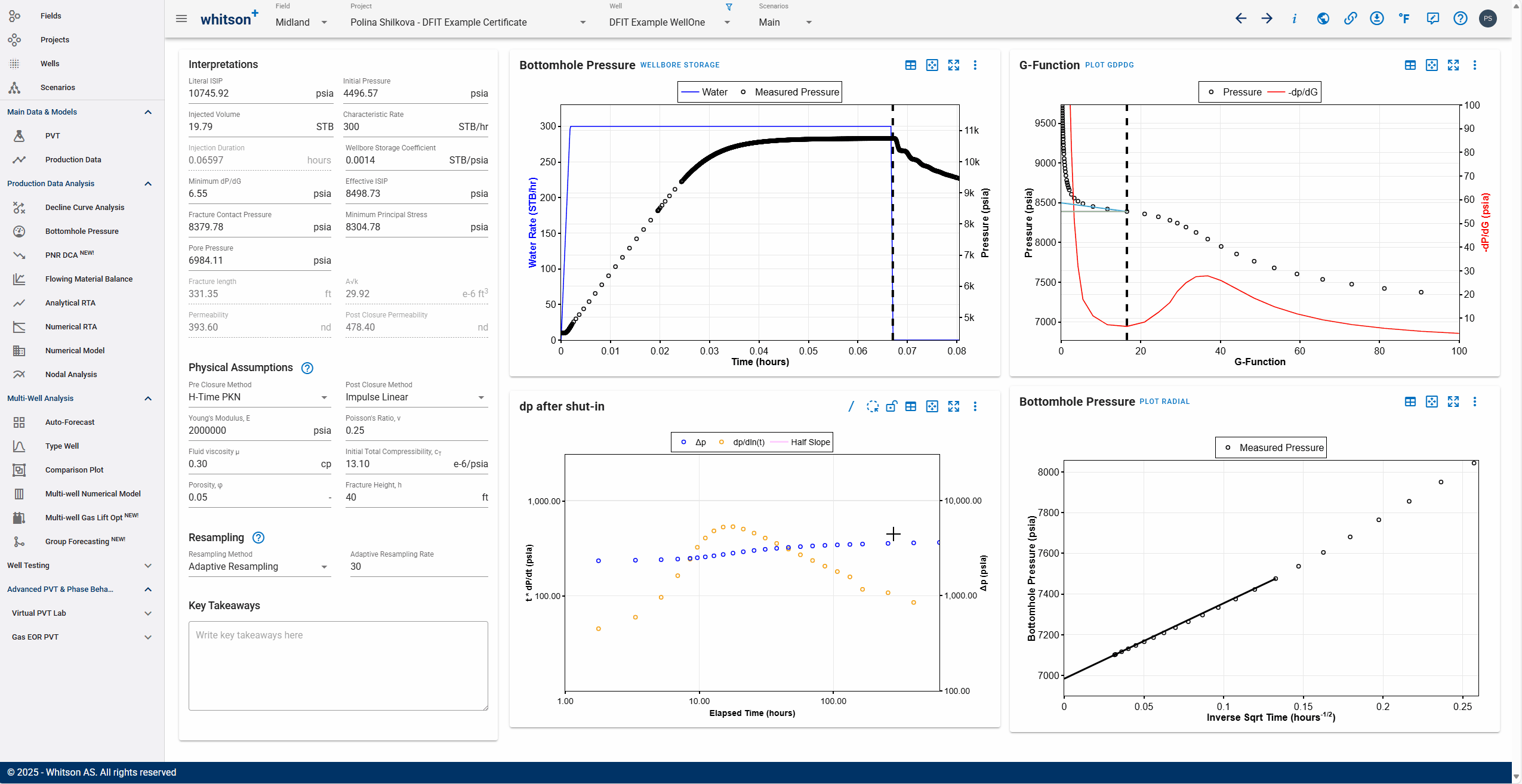Click the dashed circle select tool on dp plot
The height and width of the screenshot is (784, 1522).
873,406
